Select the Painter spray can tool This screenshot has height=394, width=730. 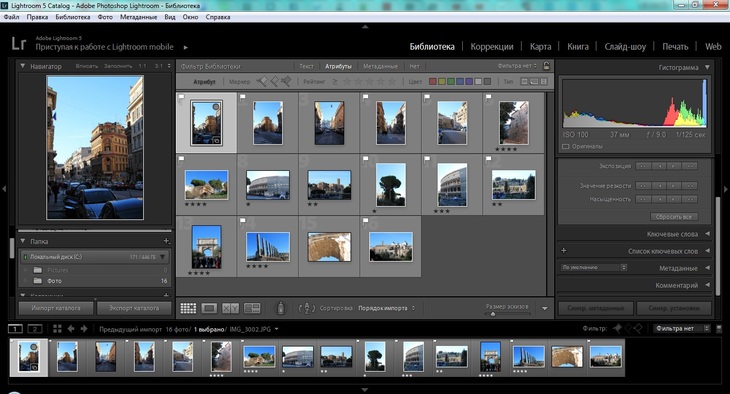click(281, 308)
